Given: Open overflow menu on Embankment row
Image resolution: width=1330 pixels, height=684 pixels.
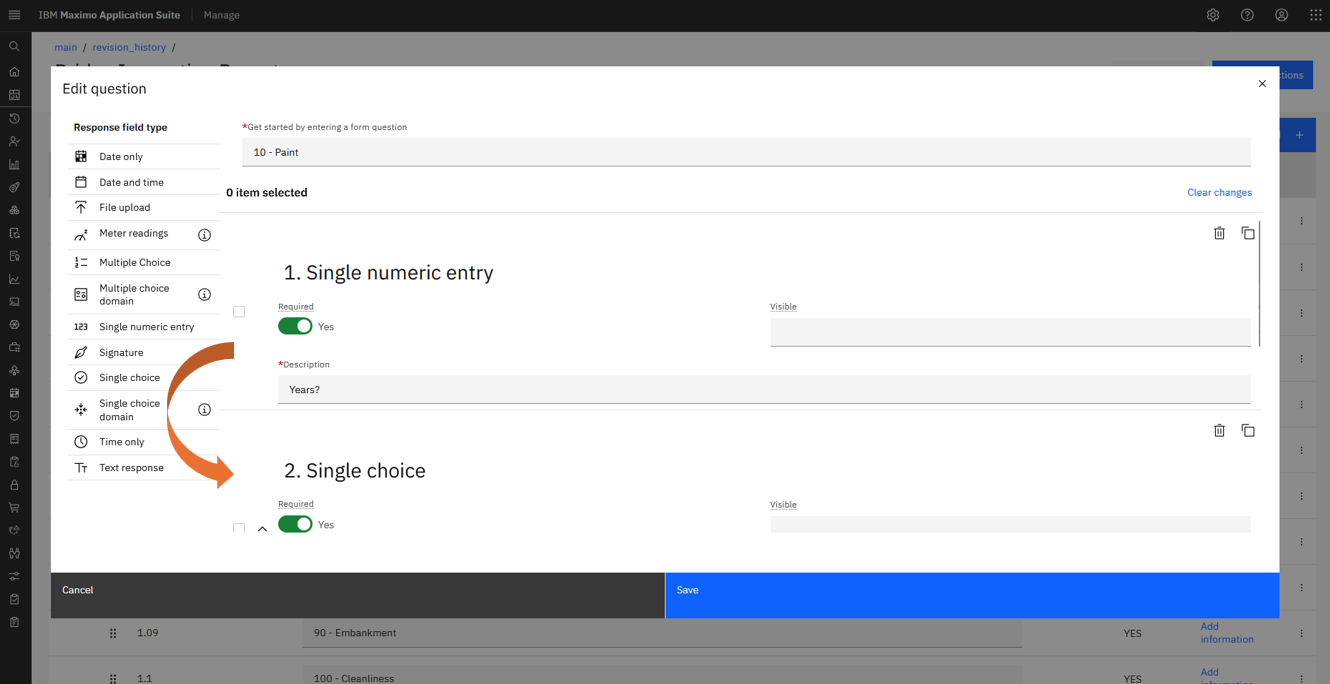Looking at the screenshot, I should 1301,633.
